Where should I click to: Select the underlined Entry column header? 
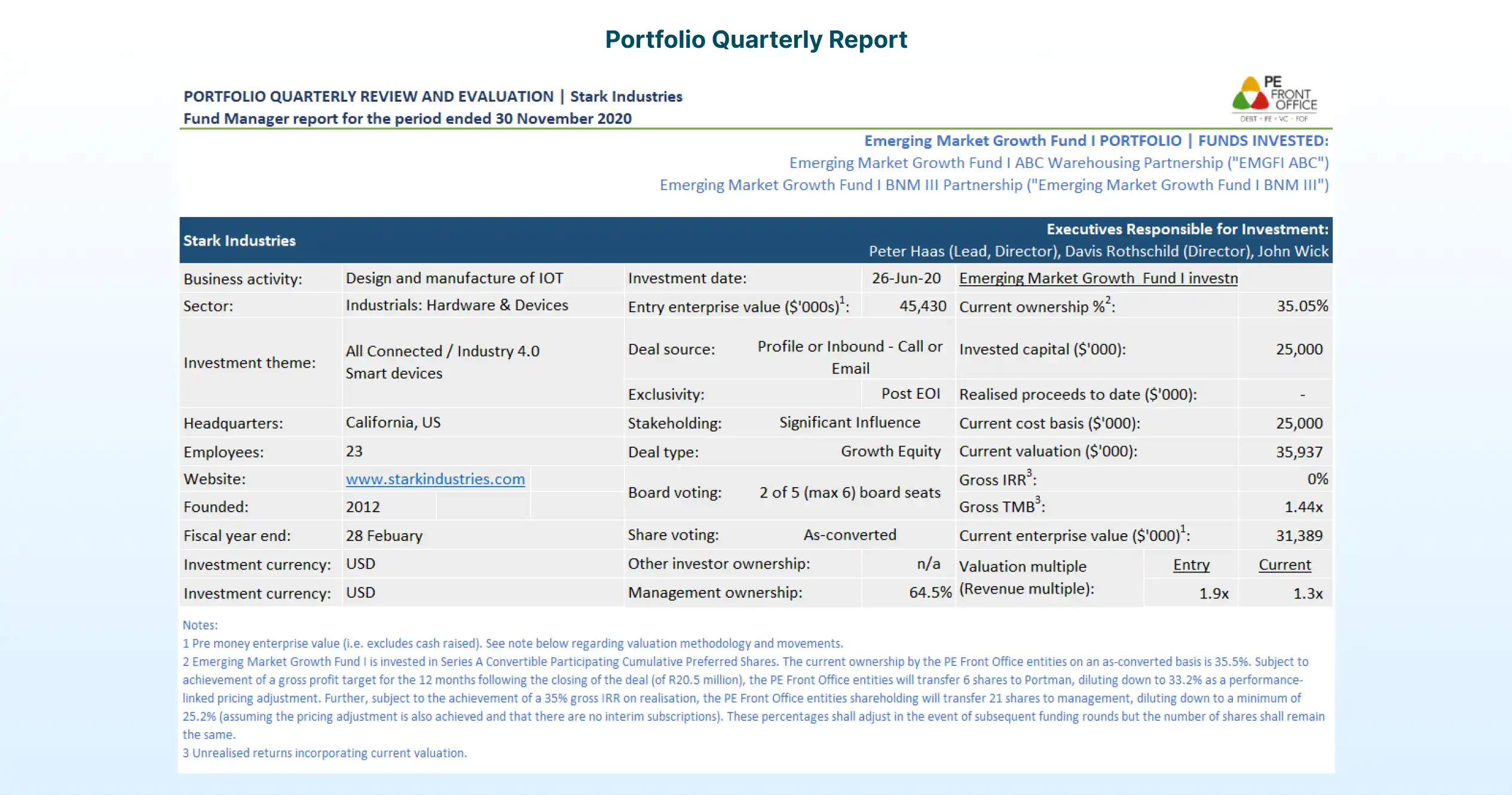pyautogui.click(x=1191, y=565)
